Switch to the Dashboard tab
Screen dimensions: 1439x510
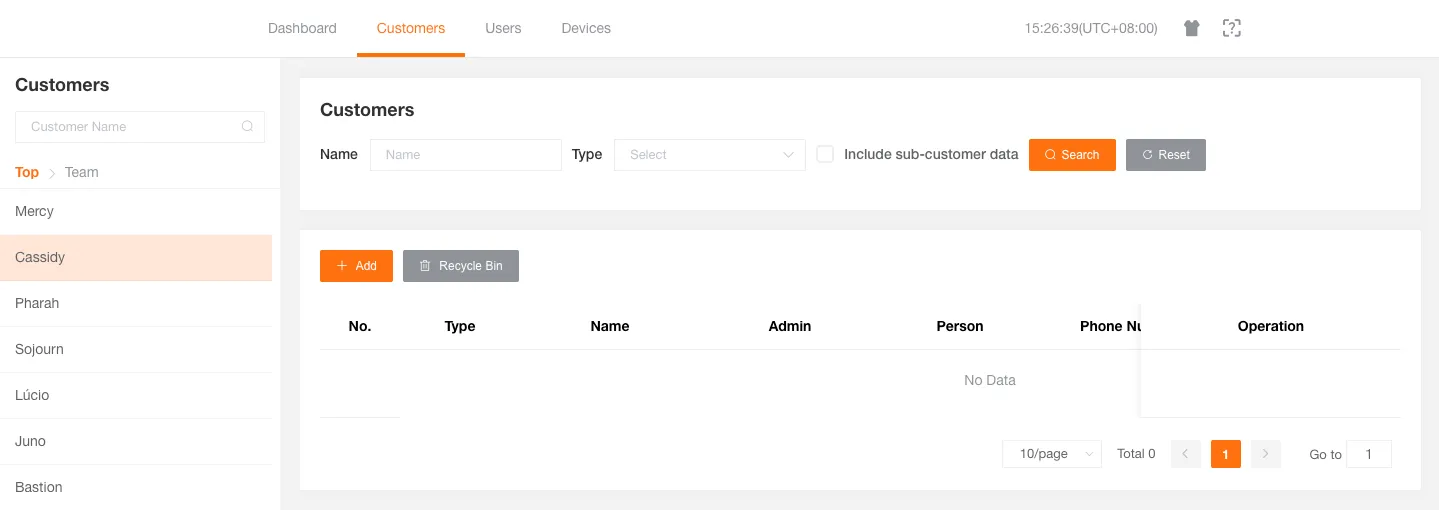coord(302,28)
